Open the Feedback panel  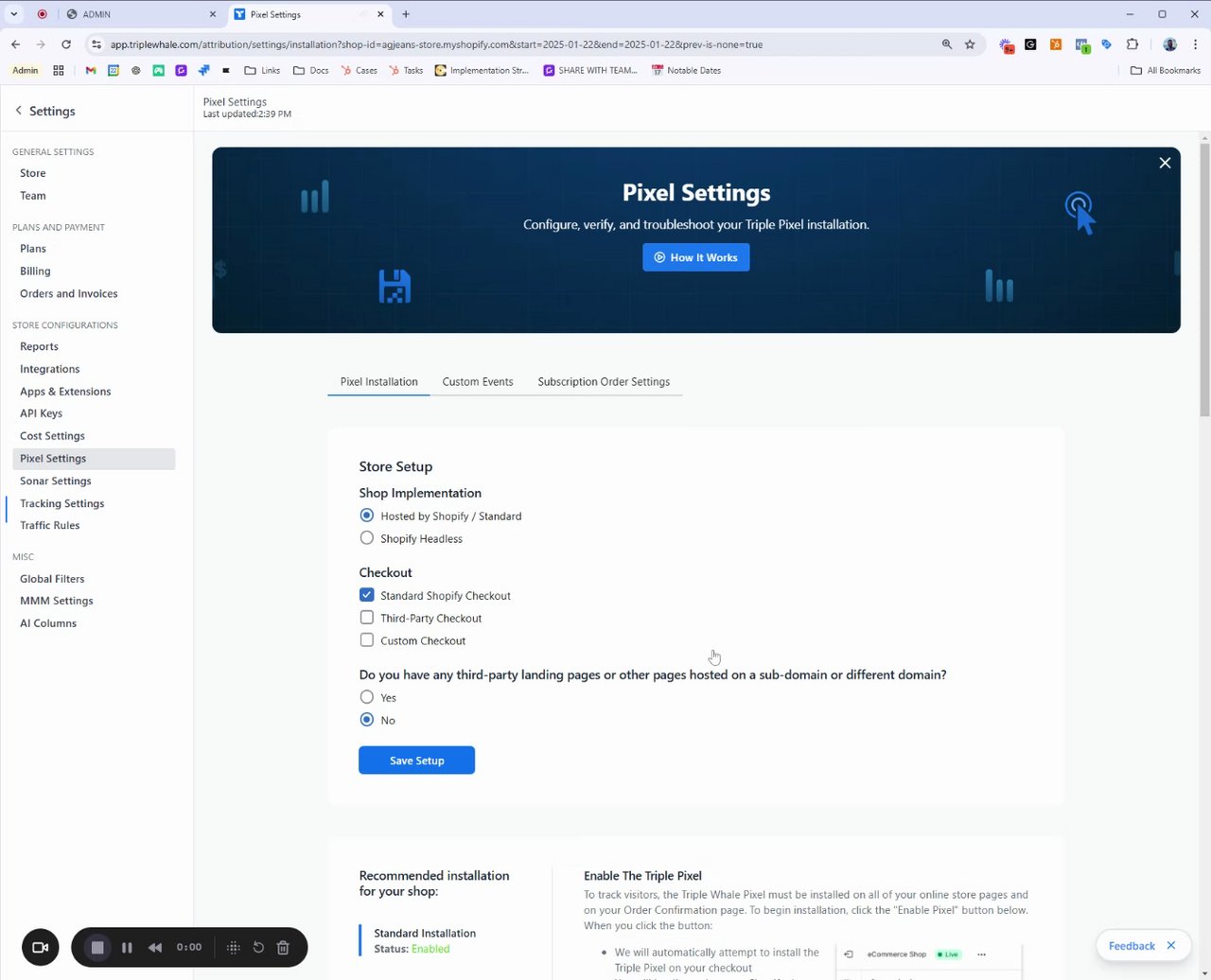click(1132, 945)
